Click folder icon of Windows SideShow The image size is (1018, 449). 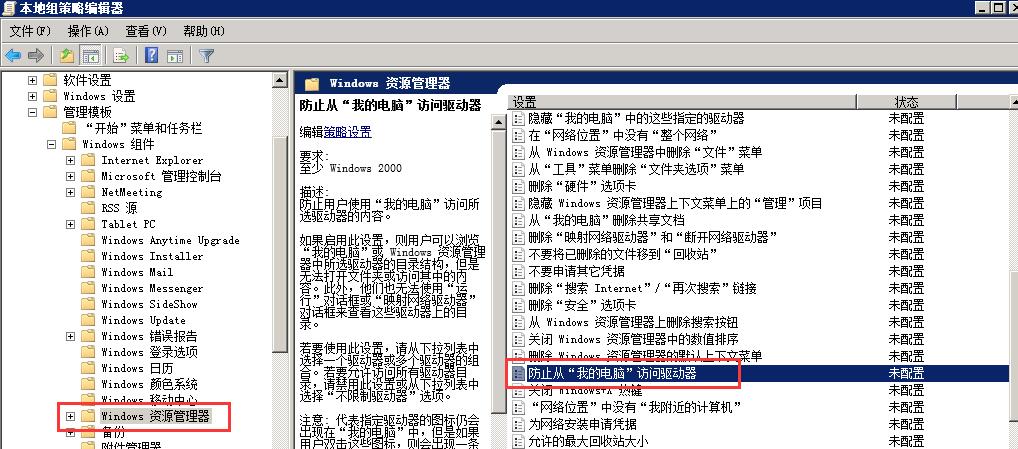(88, 304)
